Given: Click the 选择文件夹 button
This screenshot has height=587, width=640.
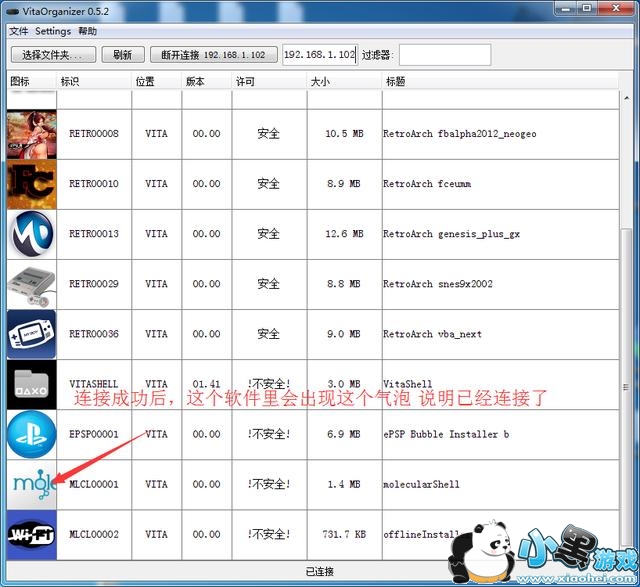Looking at the screenshot, I should [x=53, y=55].
